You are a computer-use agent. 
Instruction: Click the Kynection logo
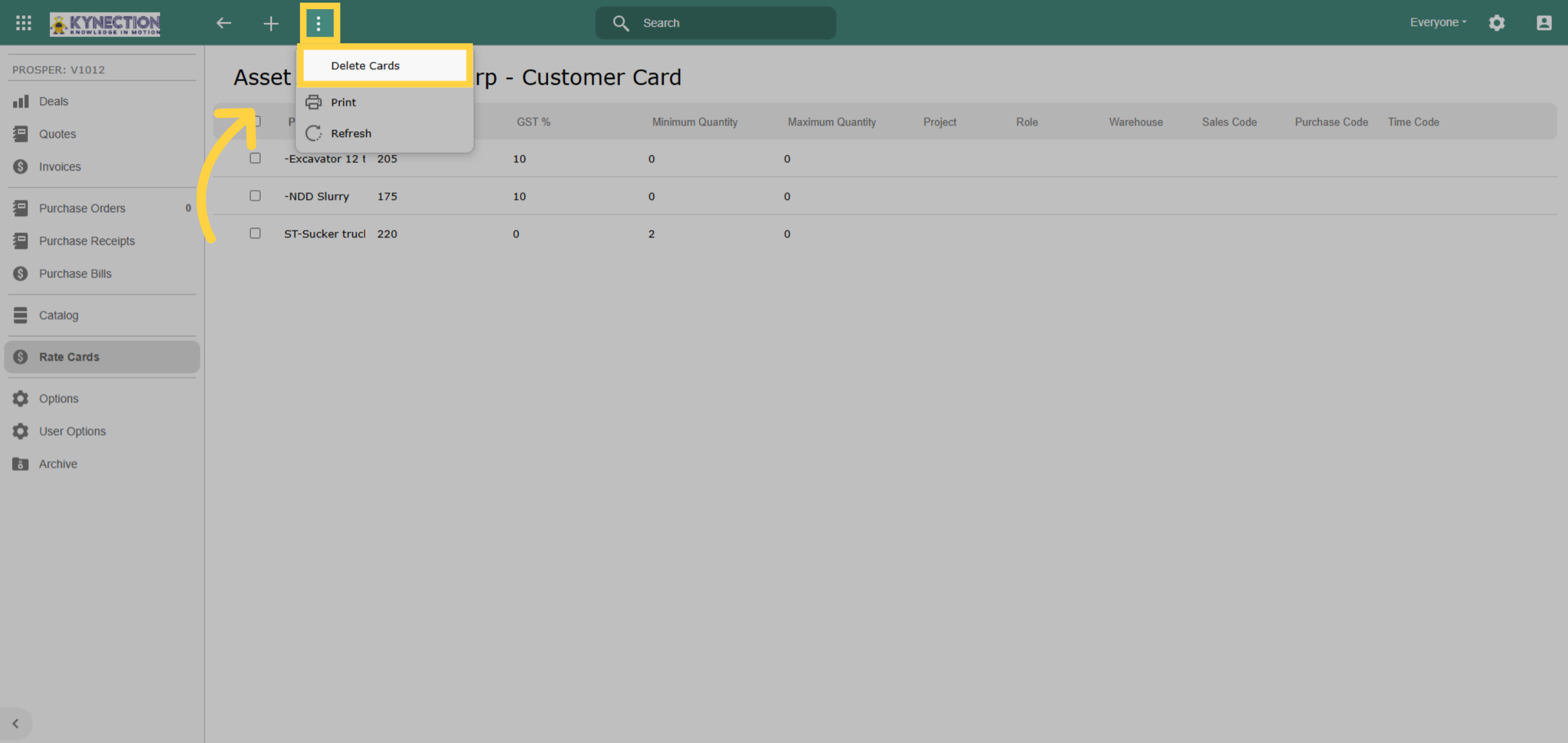click(x=105, y=24)
